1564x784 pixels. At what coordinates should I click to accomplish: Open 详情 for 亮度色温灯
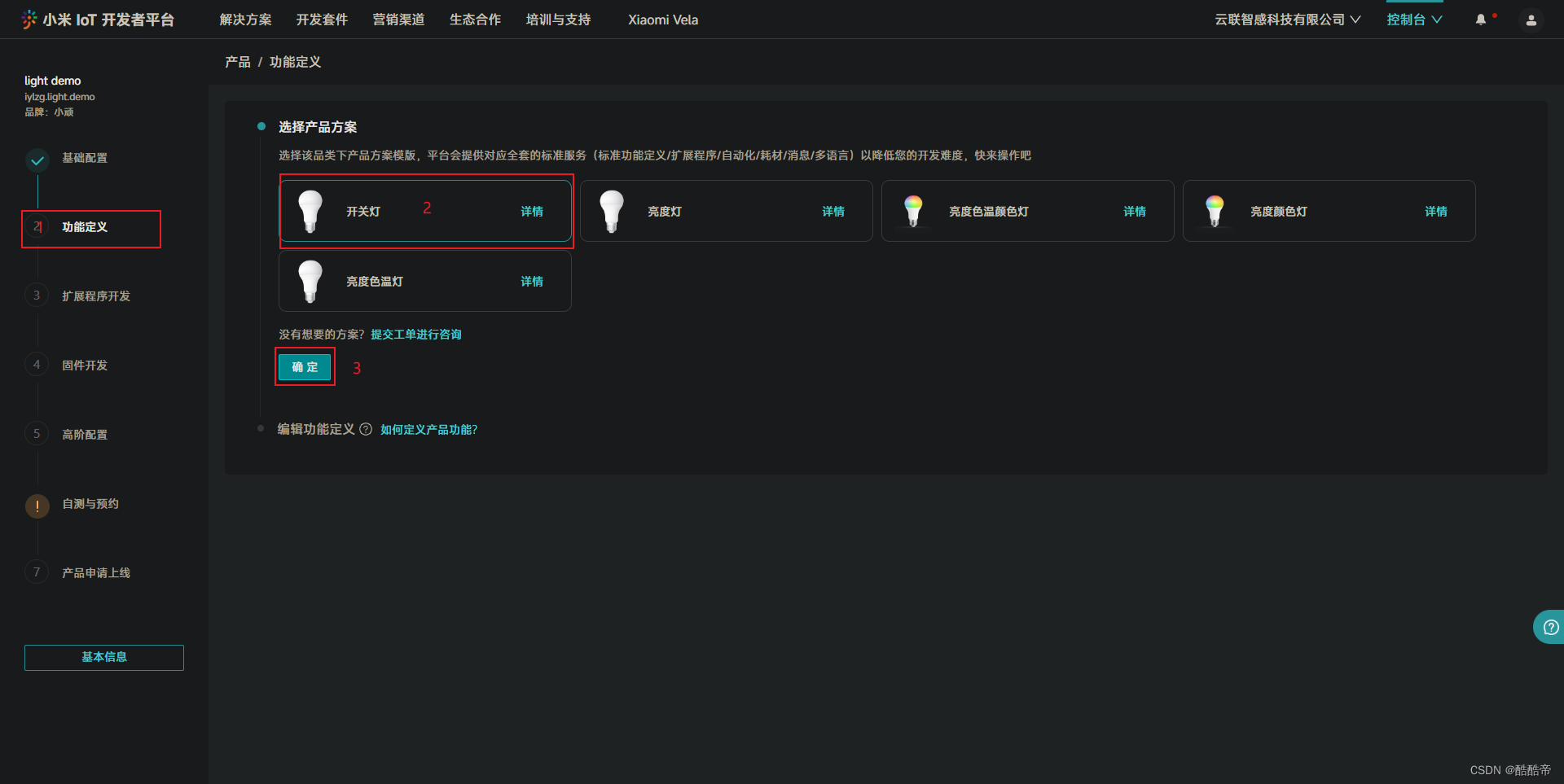pos(532,282)
